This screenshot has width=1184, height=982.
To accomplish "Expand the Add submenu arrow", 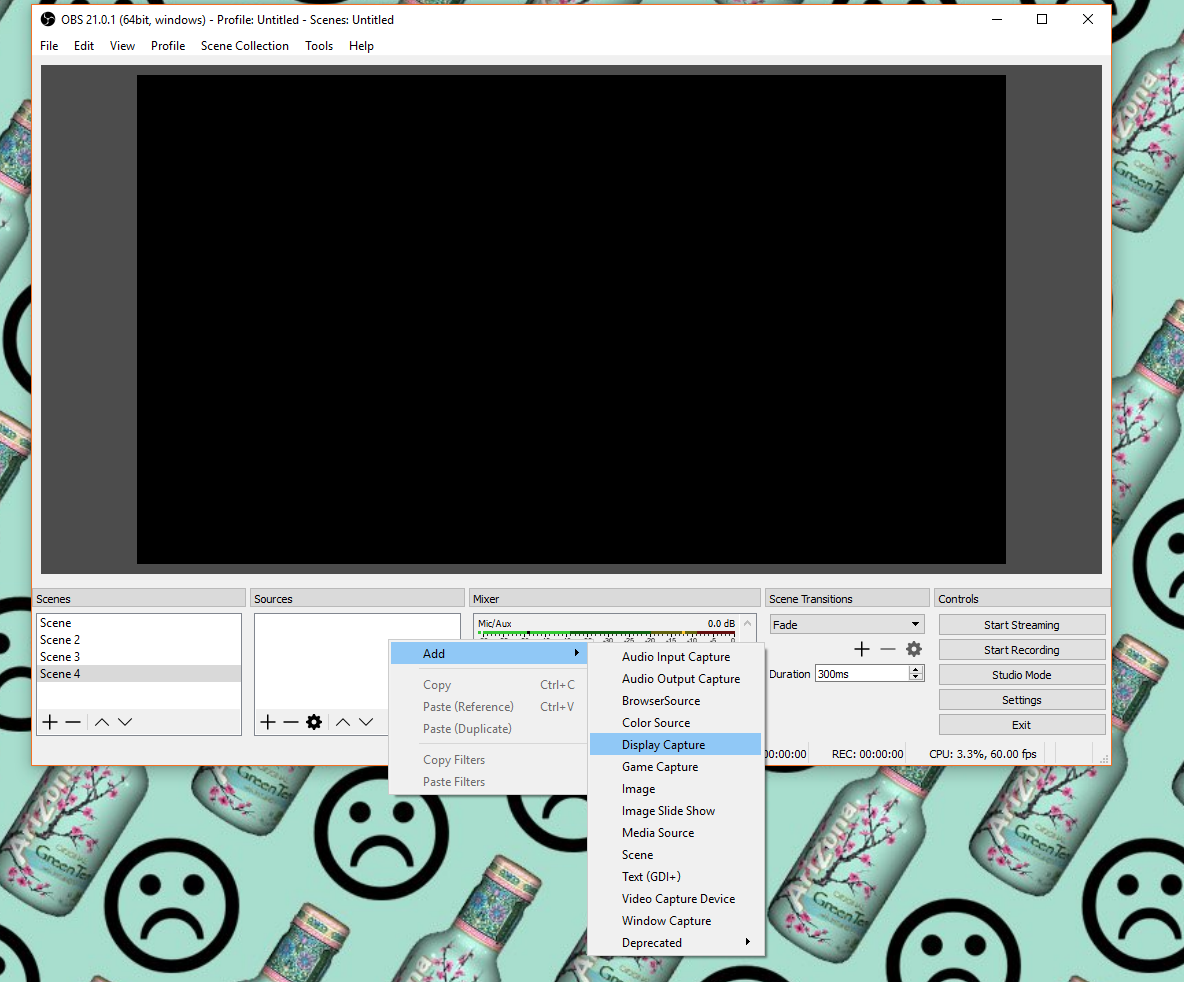I will (577, 653).
